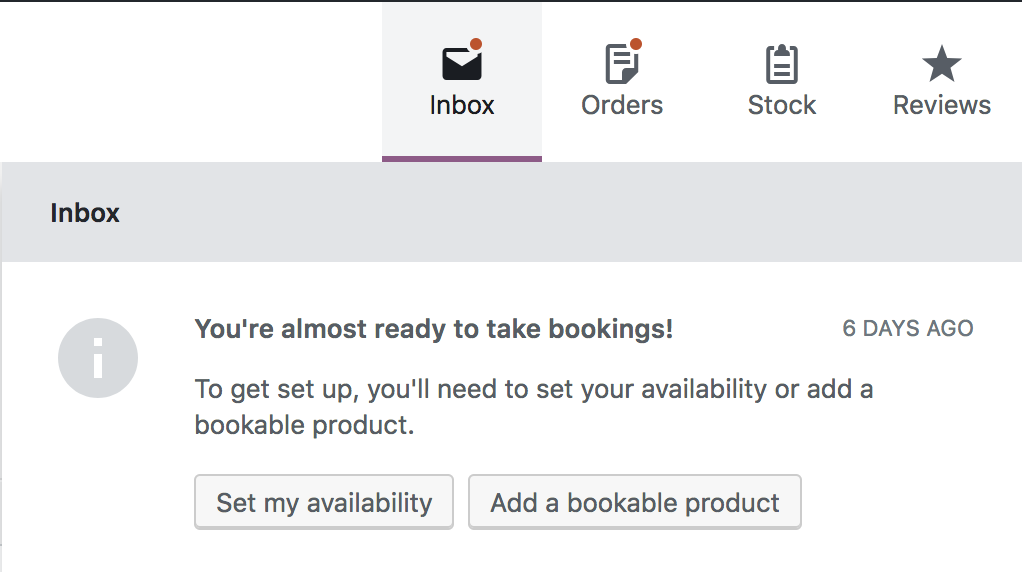The image size is (1022, 572).
Task: Click the red notification dot on Orders
Action: tap(635, 44)
